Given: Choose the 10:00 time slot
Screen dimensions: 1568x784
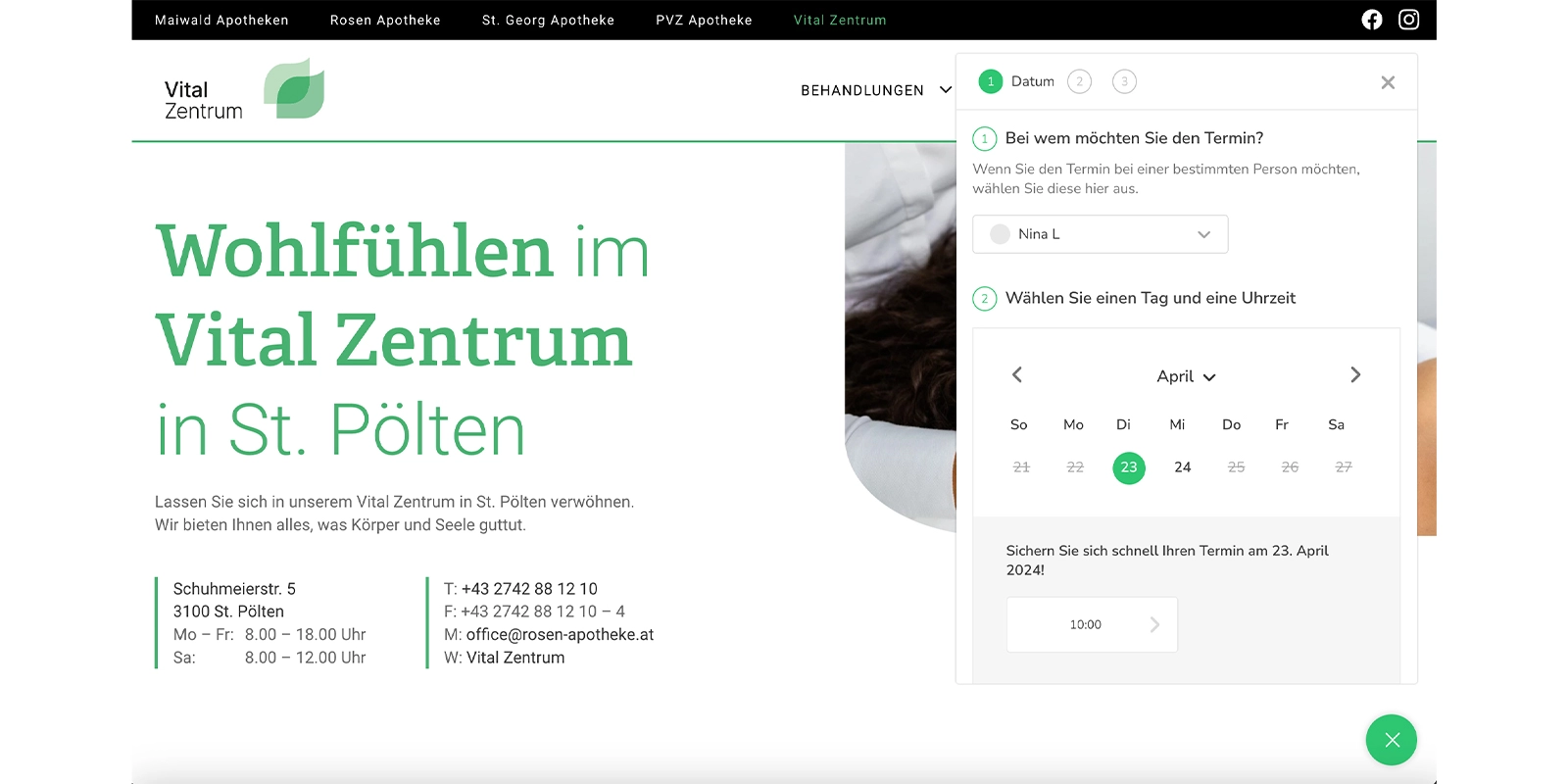Looking at the screenshot, I should 1092,624.
